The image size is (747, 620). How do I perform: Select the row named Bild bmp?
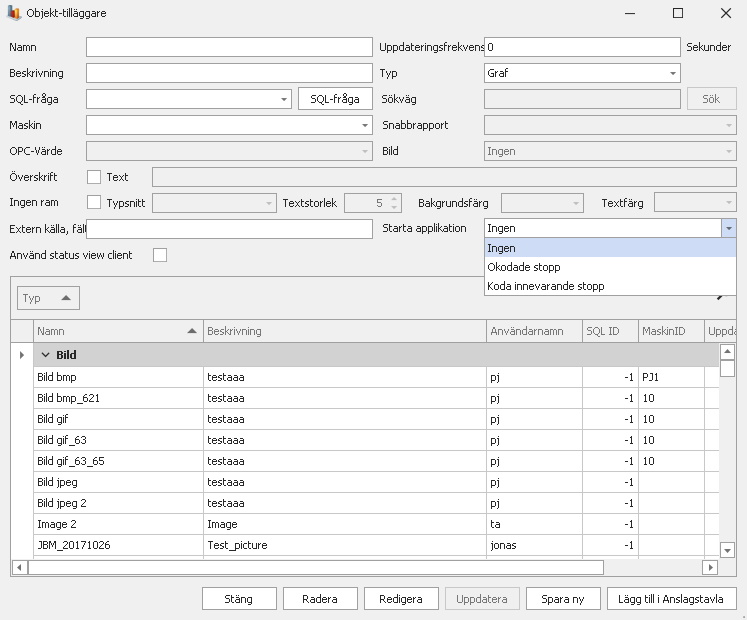(x=376, y=377)
